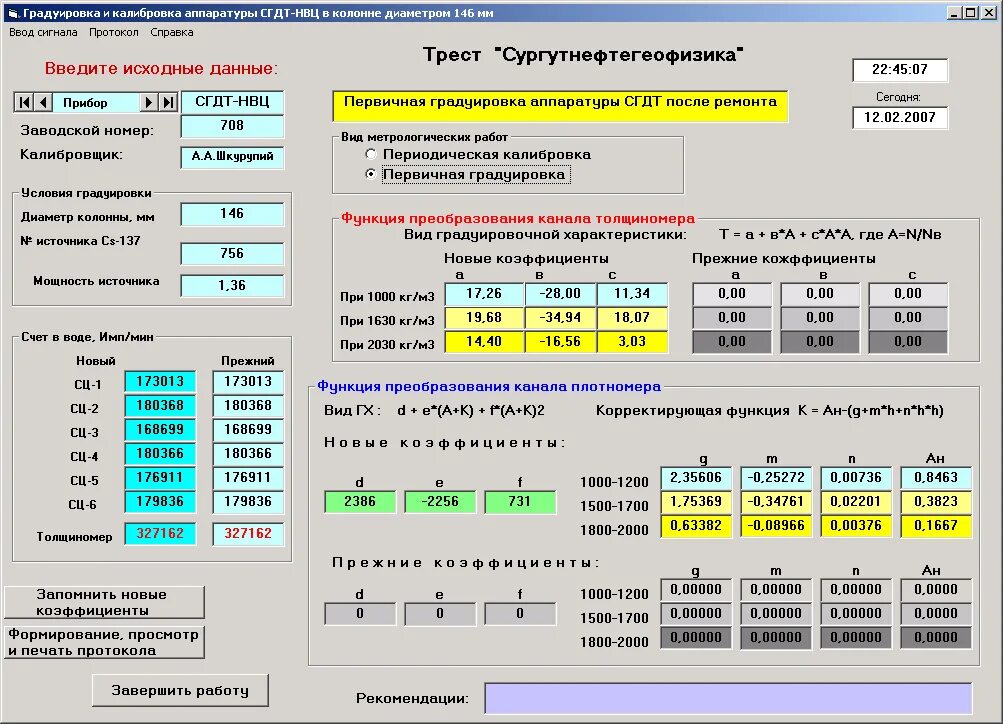Go to previous record in Прибор navigator
The height and width of the screenshot is (724, 1003).
pyautogui.click(x=43, y=102)
